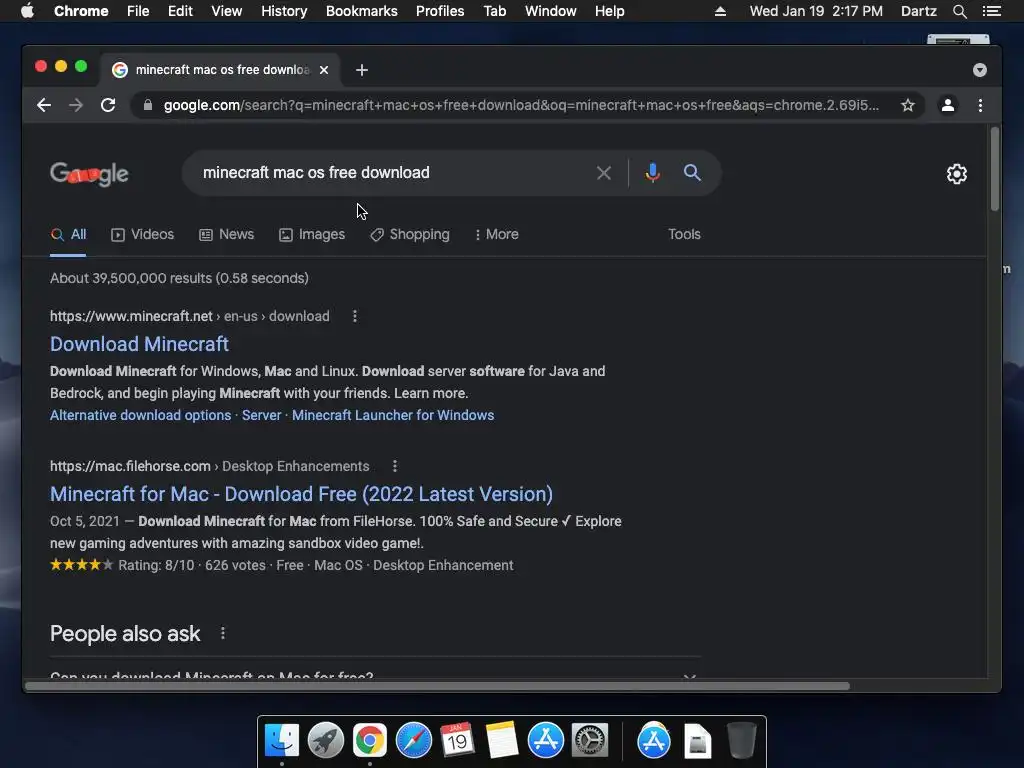Open the Trash in the Dock
Screen dimensions: 1024x768
tap(741, 741)
